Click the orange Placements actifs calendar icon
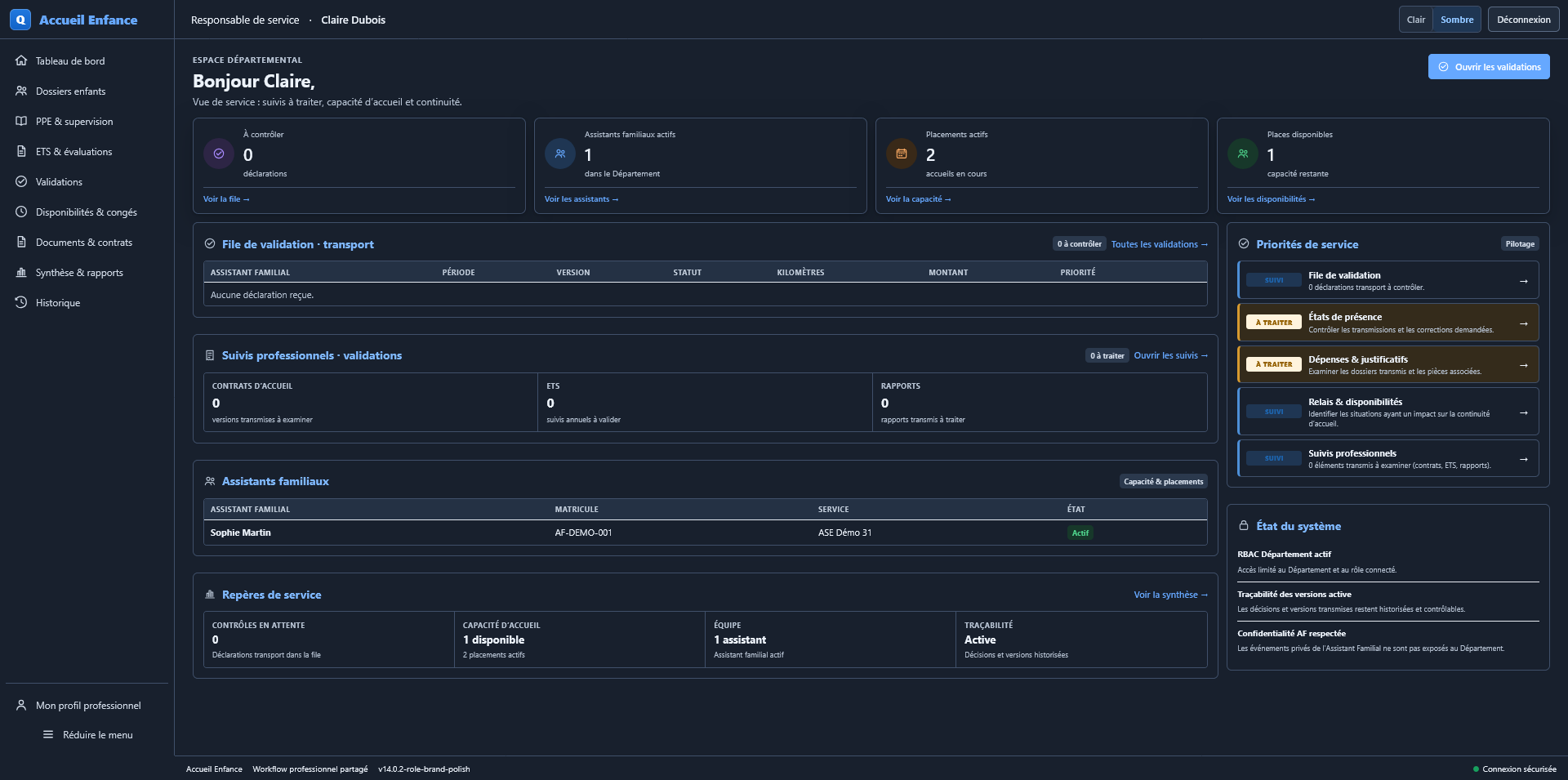1568x780 pixels. point(902,154)
